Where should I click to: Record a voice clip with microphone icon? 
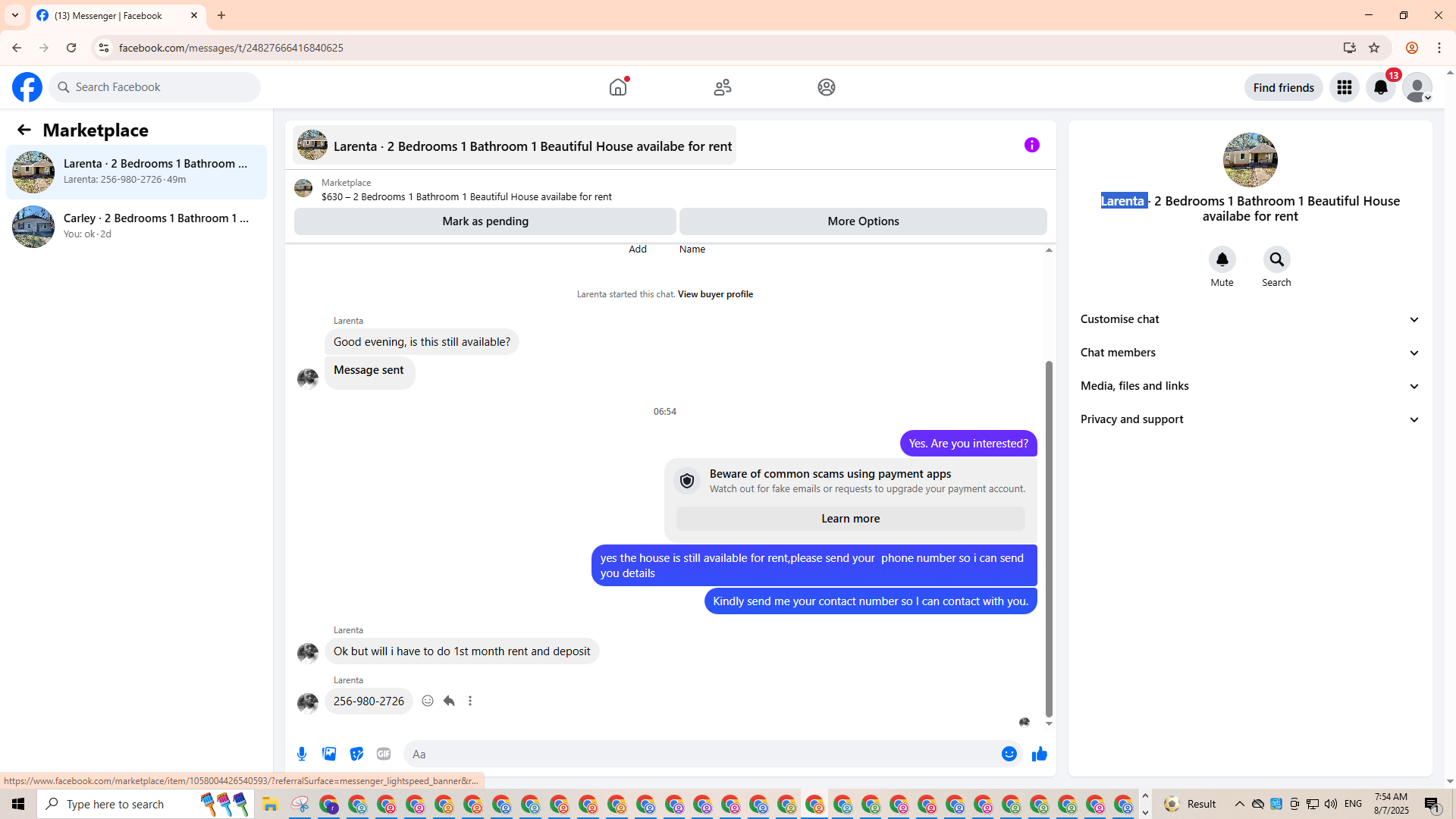(302, 754)
